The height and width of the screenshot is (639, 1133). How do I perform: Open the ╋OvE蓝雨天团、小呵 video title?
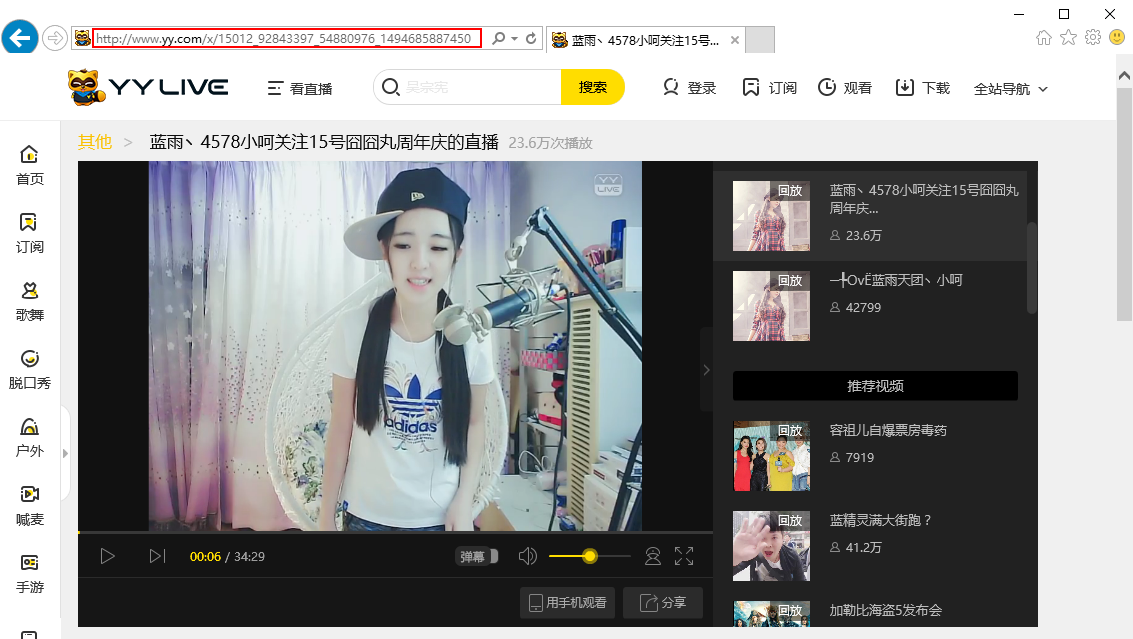click(x=896, y=280)
